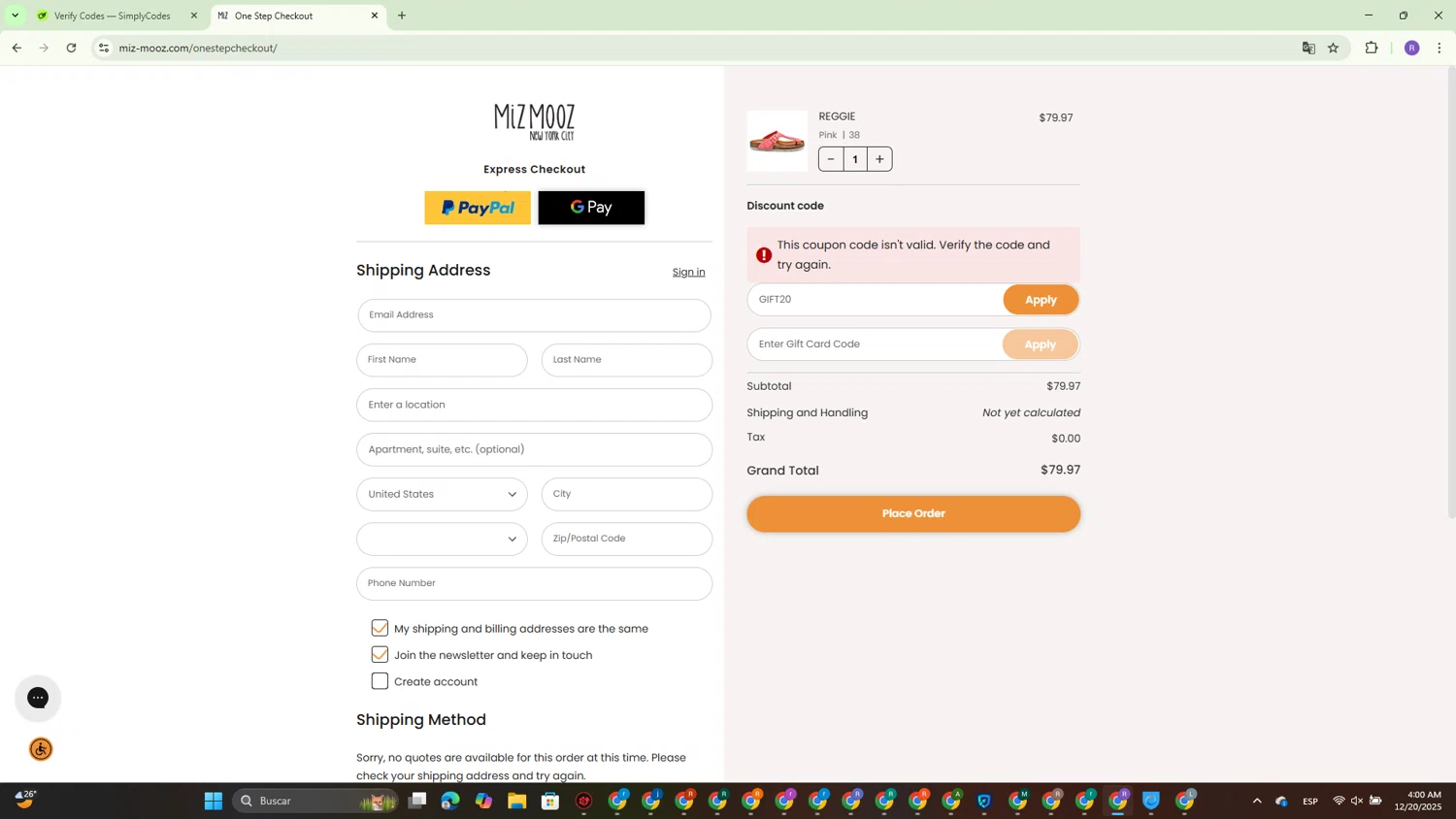Select the Apartment, suite optional field

tap(535, 449)
